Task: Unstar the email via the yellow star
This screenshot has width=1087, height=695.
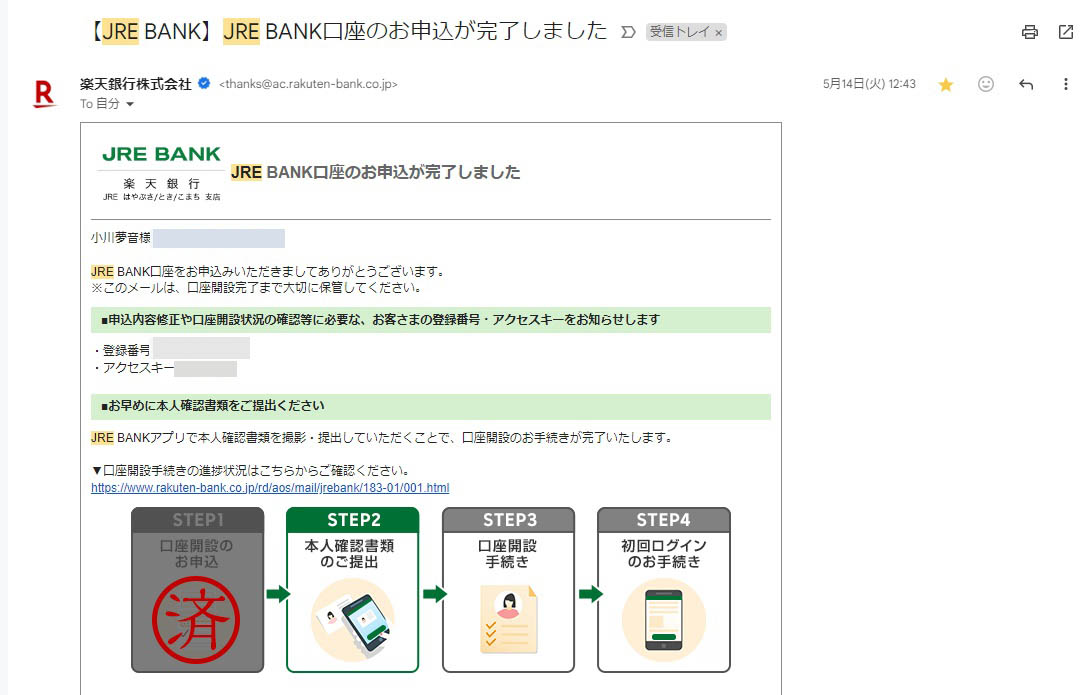Action: (x=945, y=85)
